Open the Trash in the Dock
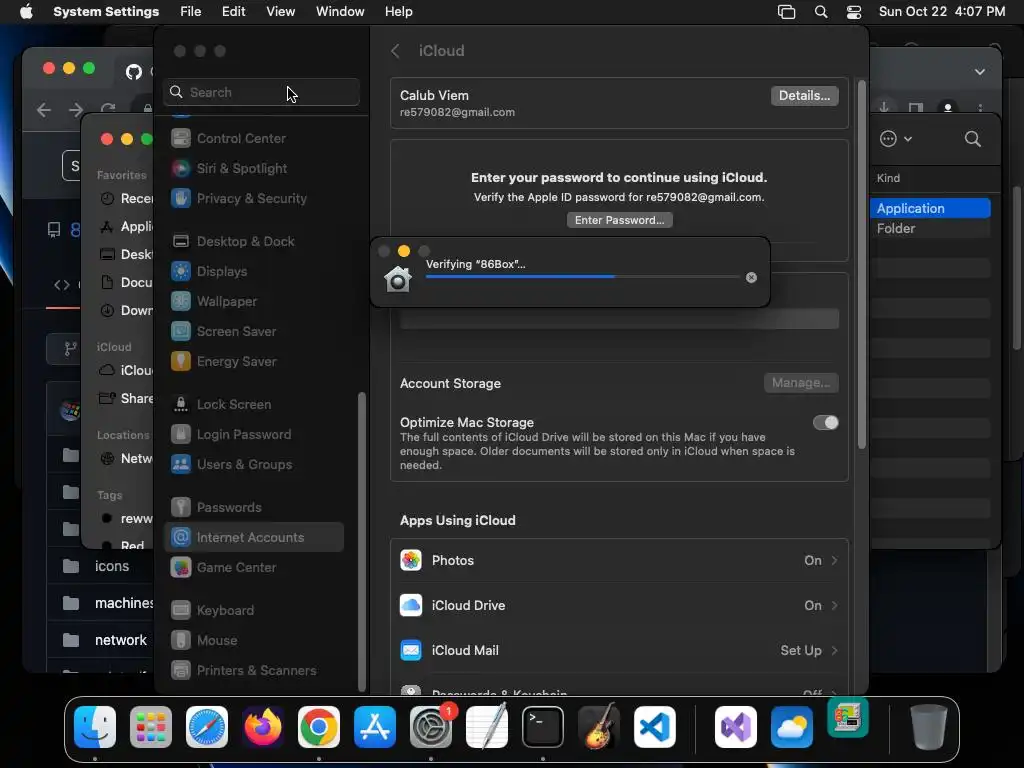 click(x=929, y=727)
